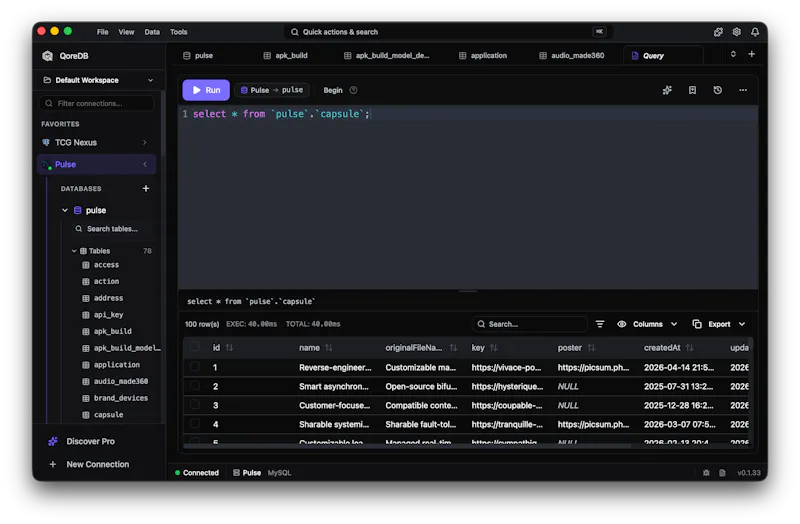Sort by the key column arrows
The height and width of the screenshot is (524, 800).
click(x=493, y=348)
